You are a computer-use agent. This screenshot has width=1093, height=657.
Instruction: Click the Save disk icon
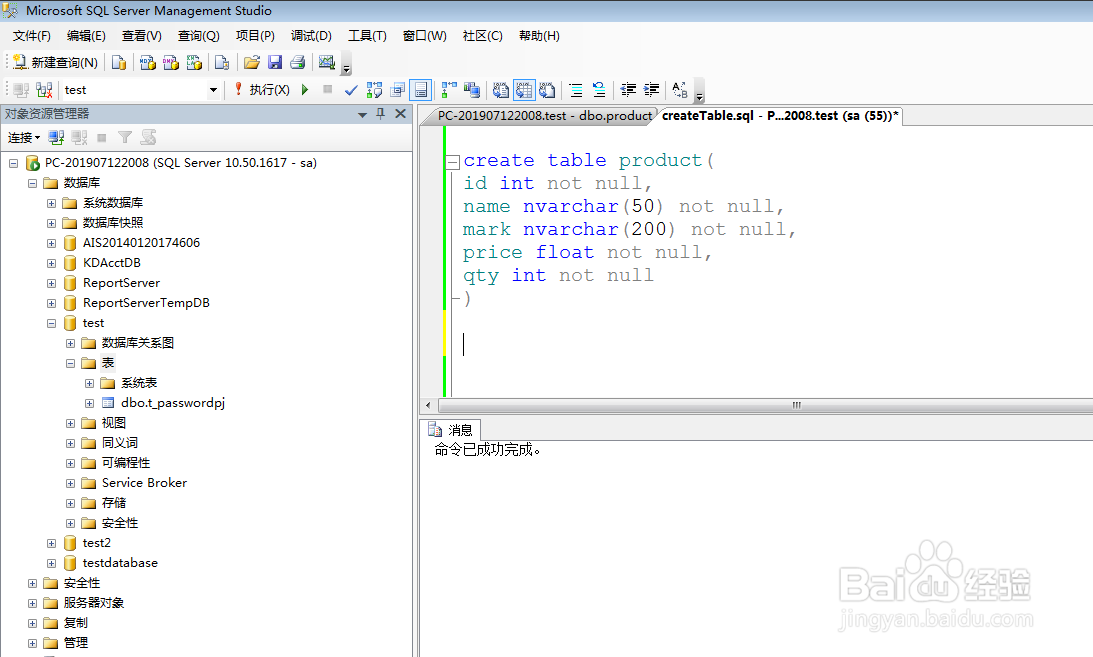tap(275, 63)
